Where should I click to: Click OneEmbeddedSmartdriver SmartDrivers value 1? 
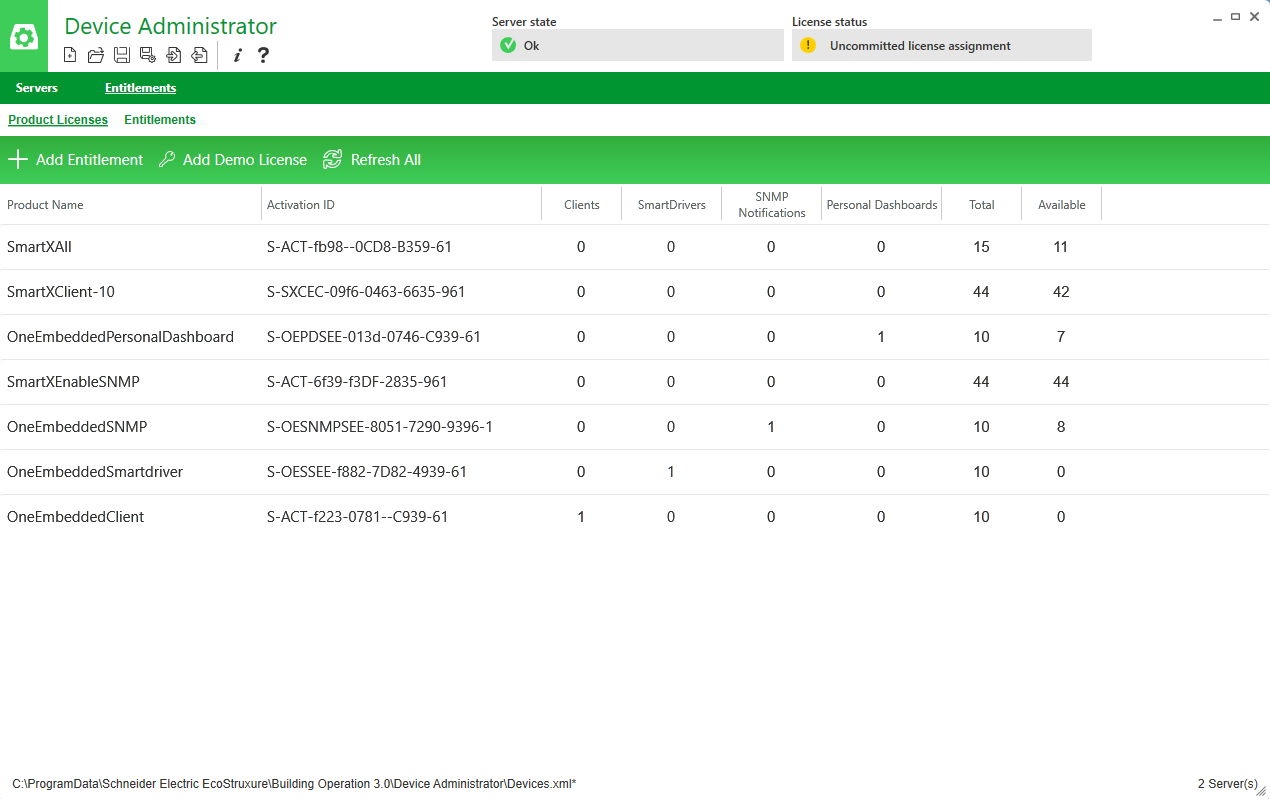pos(671,472)
